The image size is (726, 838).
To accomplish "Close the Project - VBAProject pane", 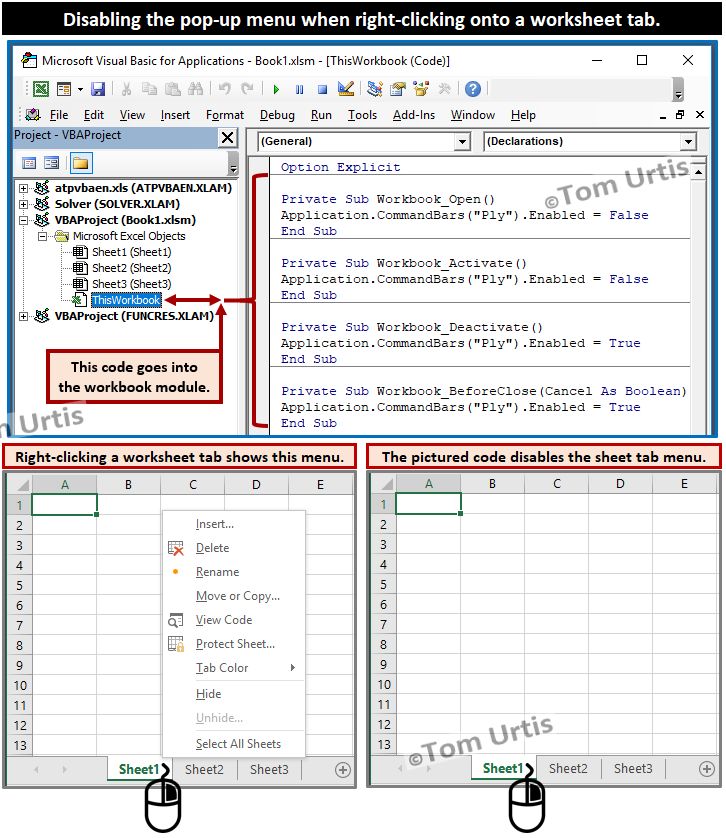I will pos(227,138).
